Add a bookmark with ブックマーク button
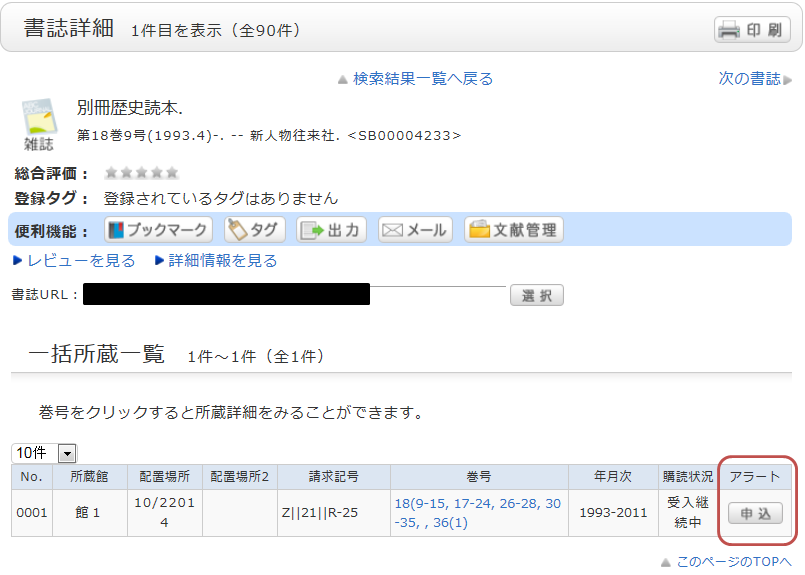 click(x=158, y=230)
